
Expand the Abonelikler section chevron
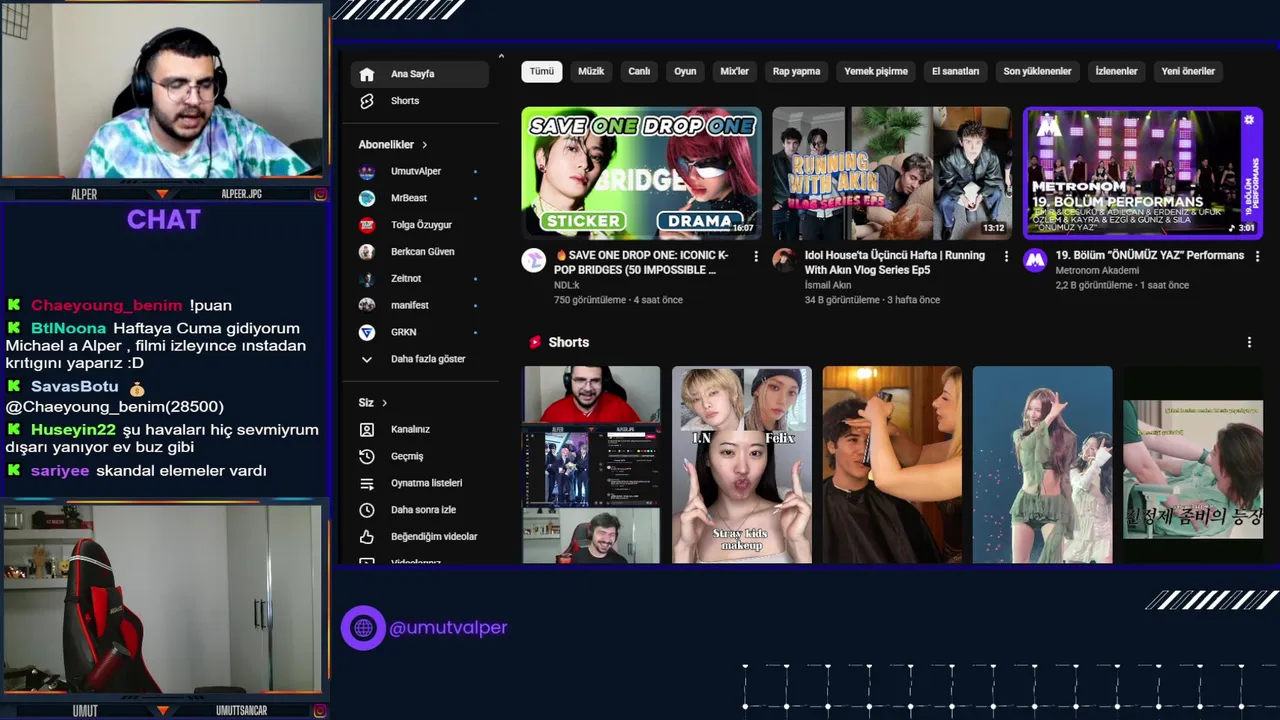[x=424, y=145]
